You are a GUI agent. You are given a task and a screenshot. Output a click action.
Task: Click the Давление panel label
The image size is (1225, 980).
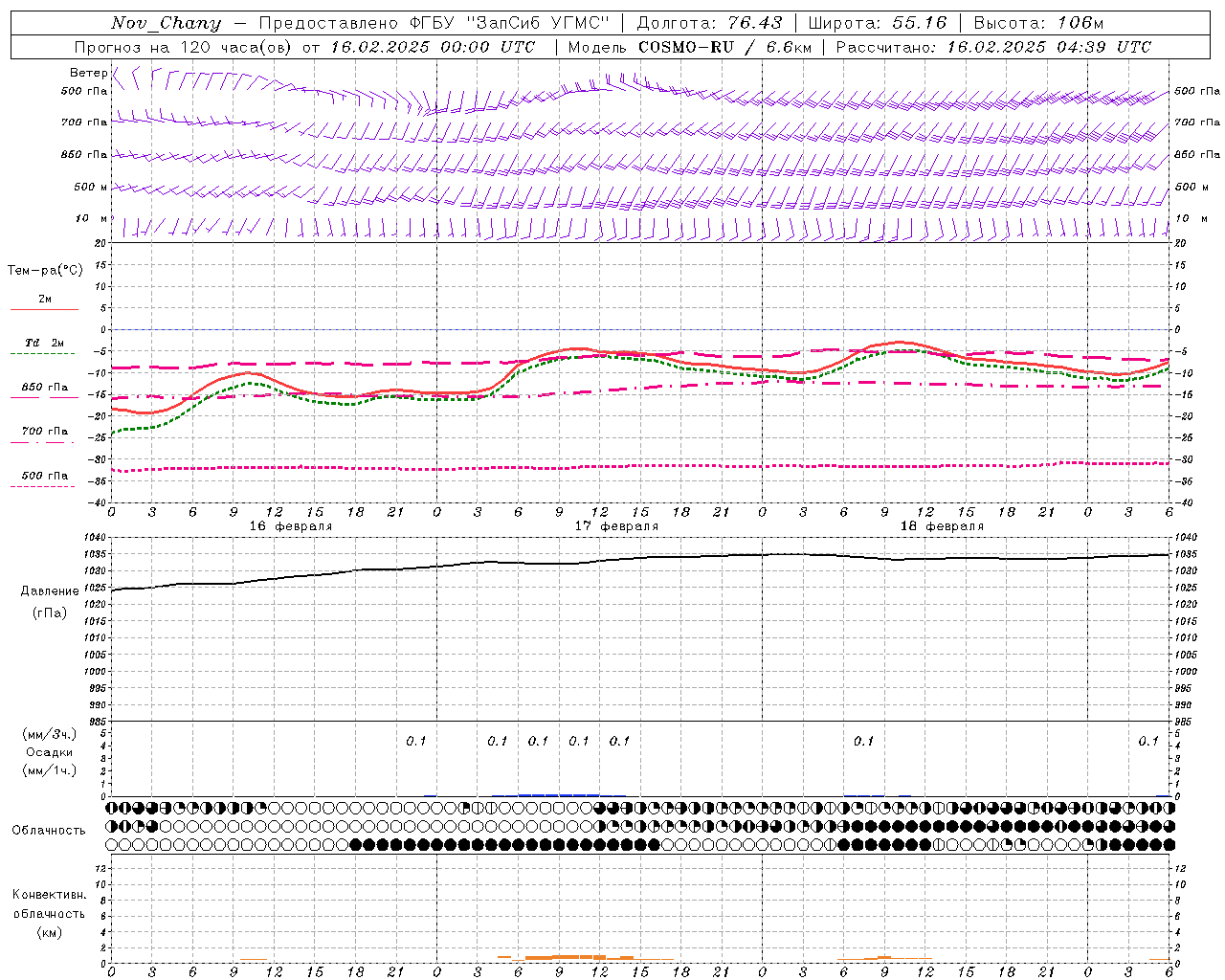pos(50,590)
